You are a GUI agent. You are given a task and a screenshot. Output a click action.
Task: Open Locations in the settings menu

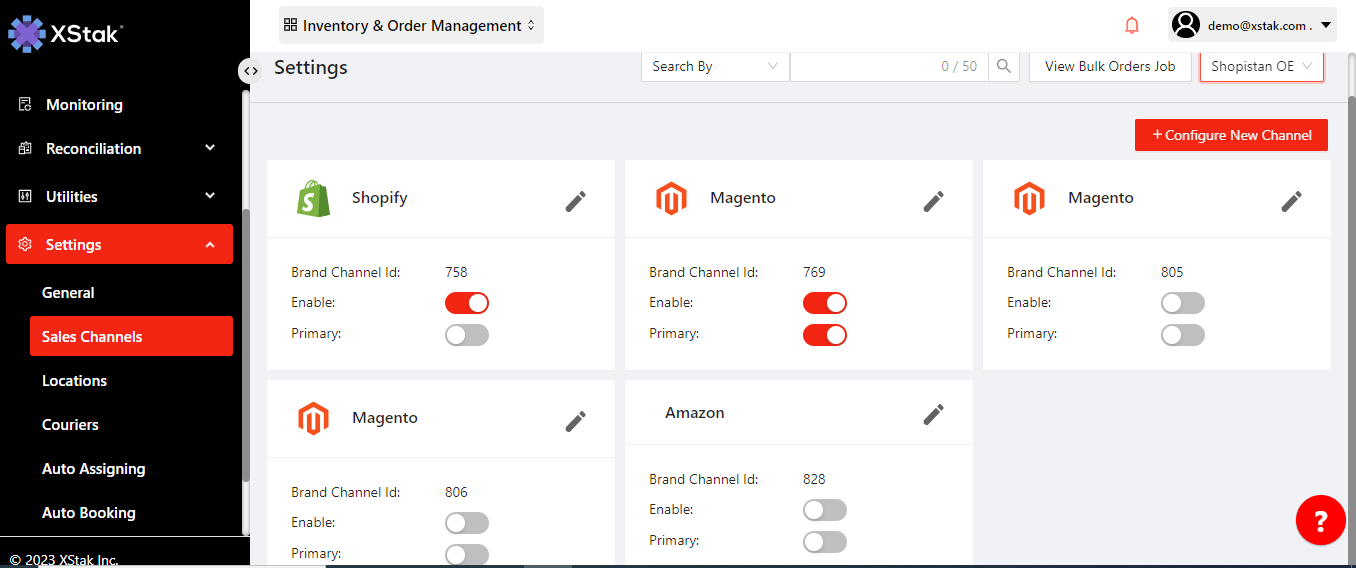74,381
